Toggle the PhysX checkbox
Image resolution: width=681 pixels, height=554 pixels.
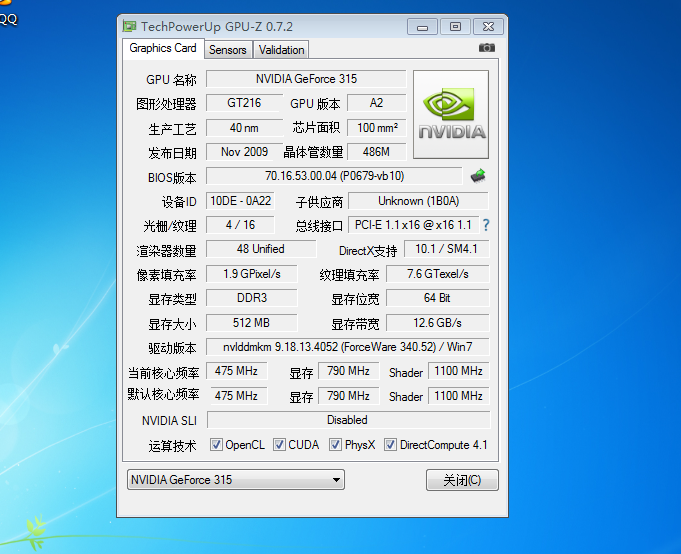336,445
